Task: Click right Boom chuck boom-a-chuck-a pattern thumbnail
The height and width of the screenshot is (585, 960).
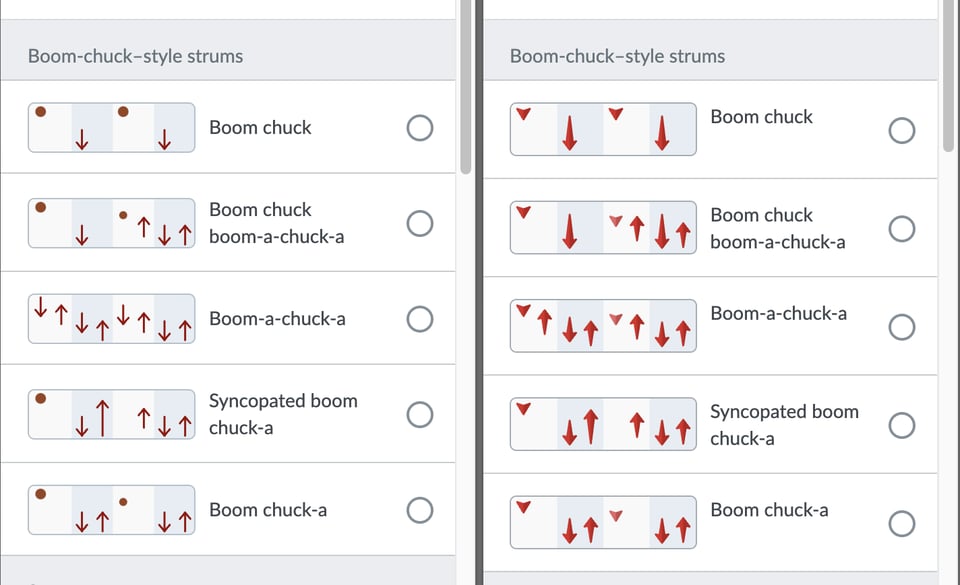Action: [x=603, y=228]
